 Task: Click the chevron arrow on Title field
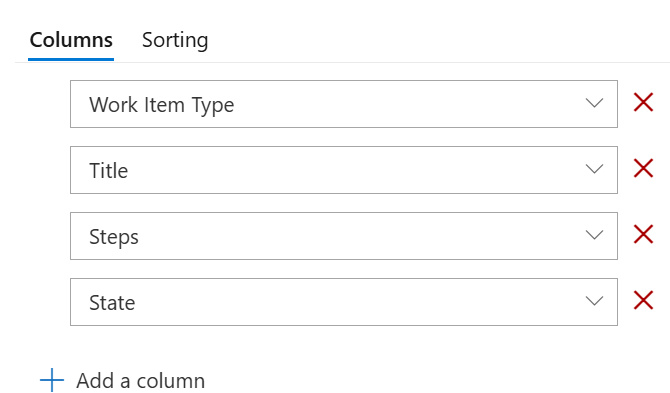coord(594,169)
